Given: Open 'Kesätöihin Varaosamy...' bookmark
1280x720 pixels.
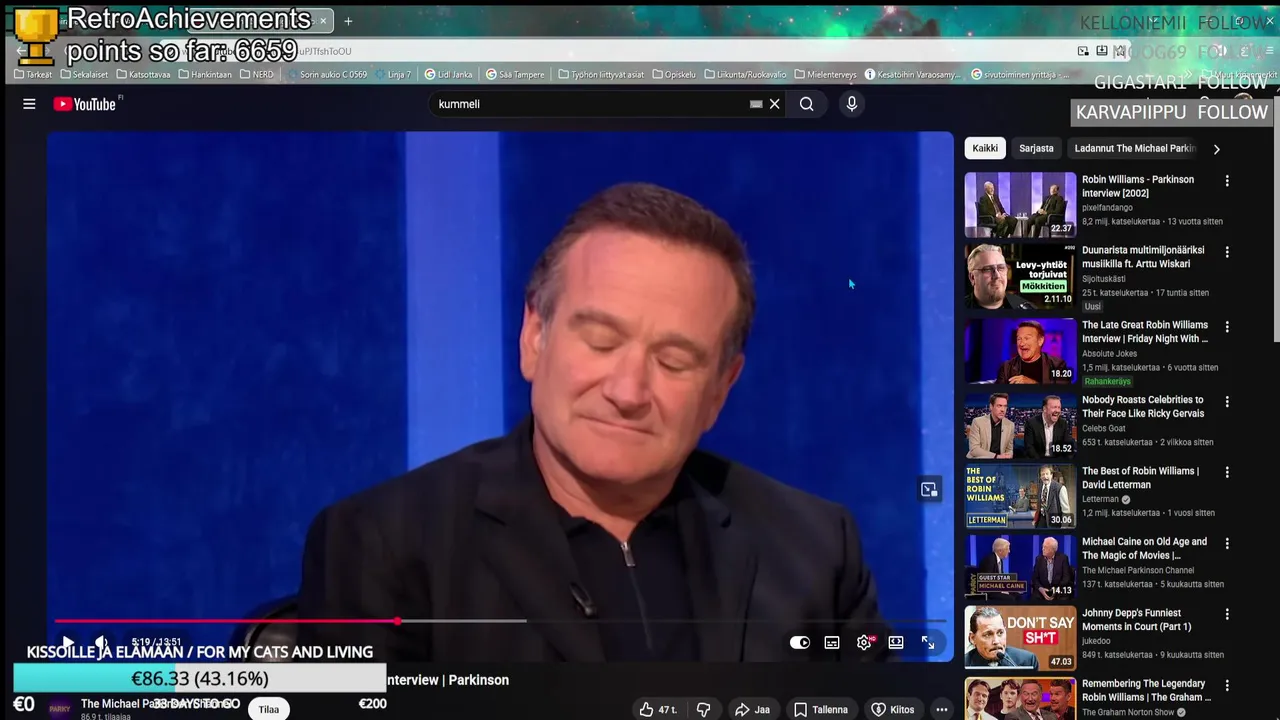Looking at the screenshot, I should (912, 74).
